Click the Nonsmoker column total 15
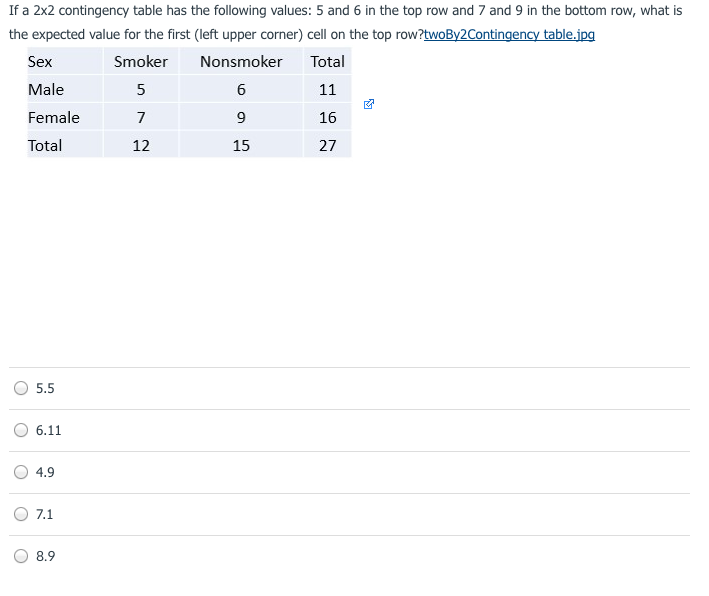 click(241, 145)
